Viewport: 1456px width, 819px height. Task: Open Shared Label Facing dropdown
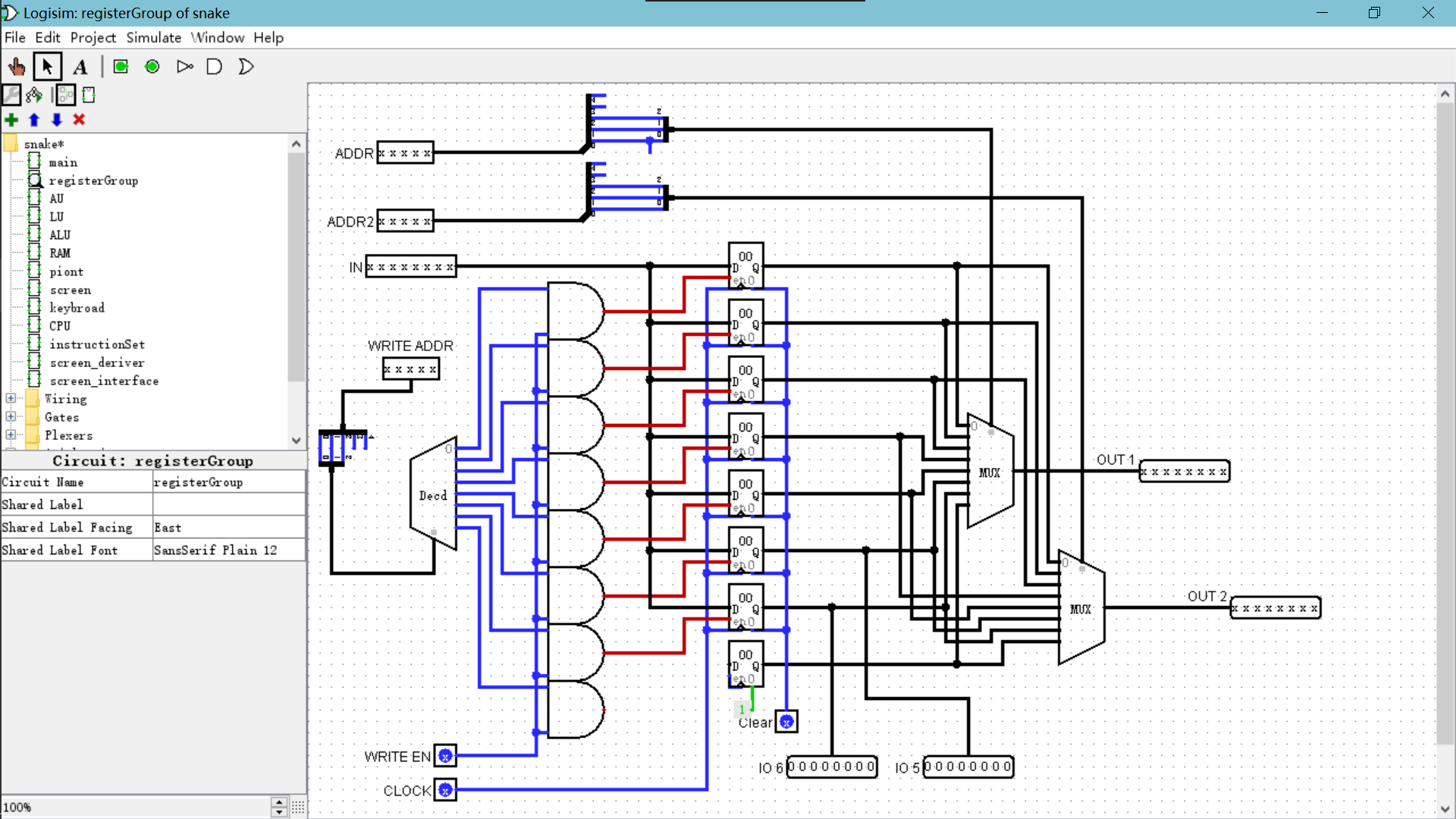228,528
